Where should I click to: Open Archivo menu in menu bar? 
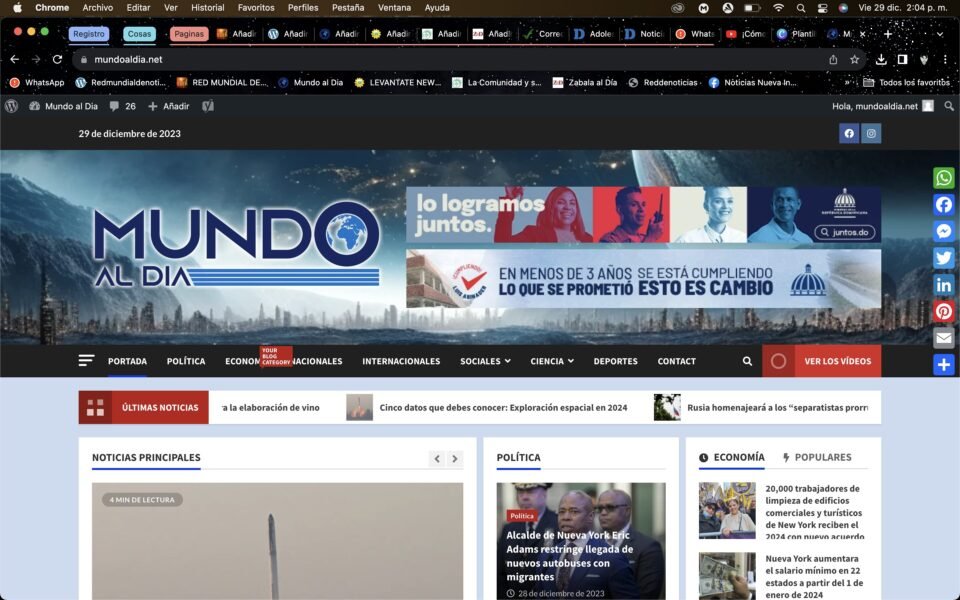(x=97, y=8)
